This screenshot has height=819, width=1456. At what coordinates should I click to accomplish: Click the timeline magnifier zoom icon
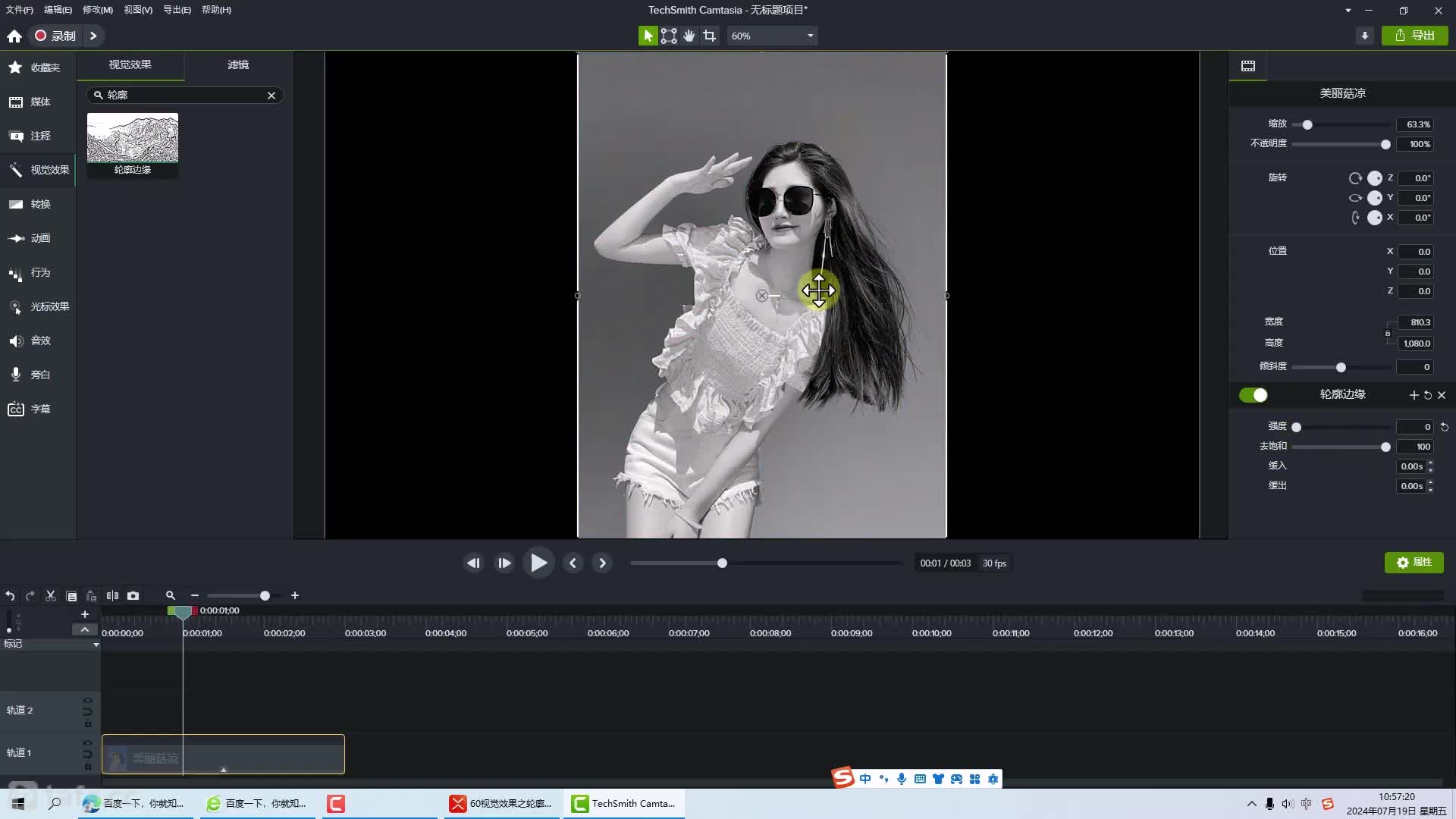[x=171, y=596]
